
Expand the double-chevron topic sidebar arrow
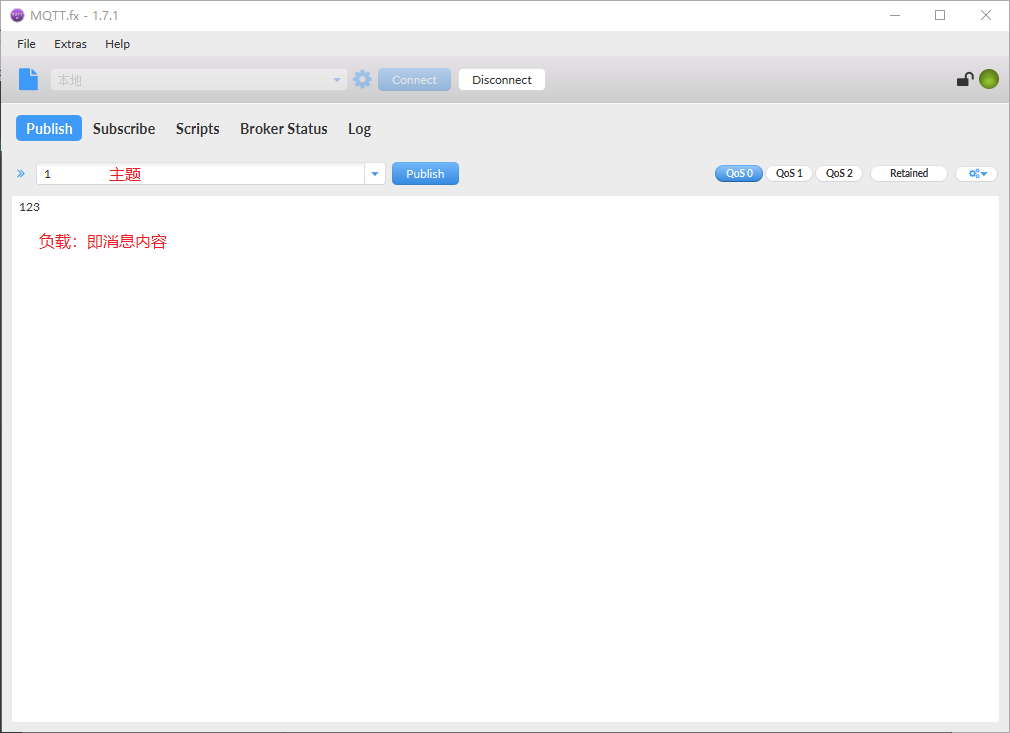[x=21, y=173]
